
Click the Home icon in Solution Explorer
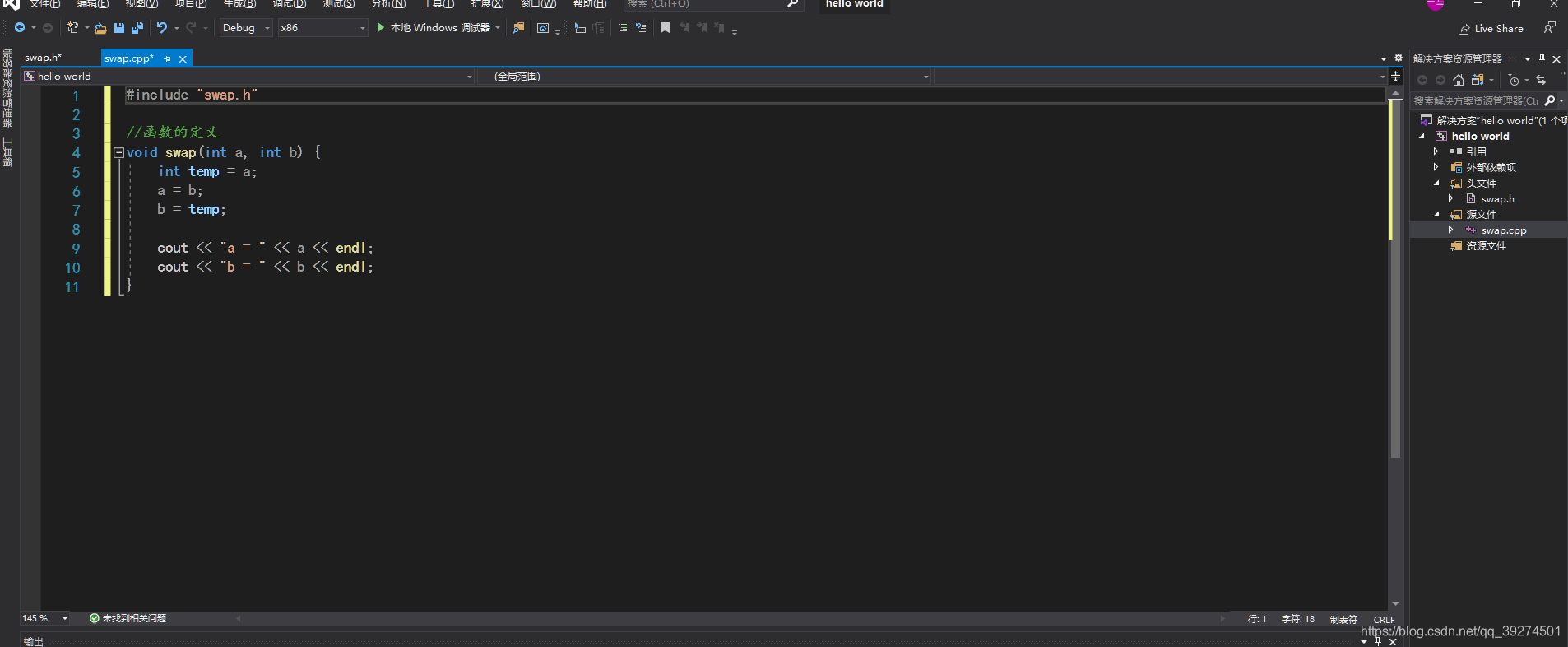point(1459,80)
